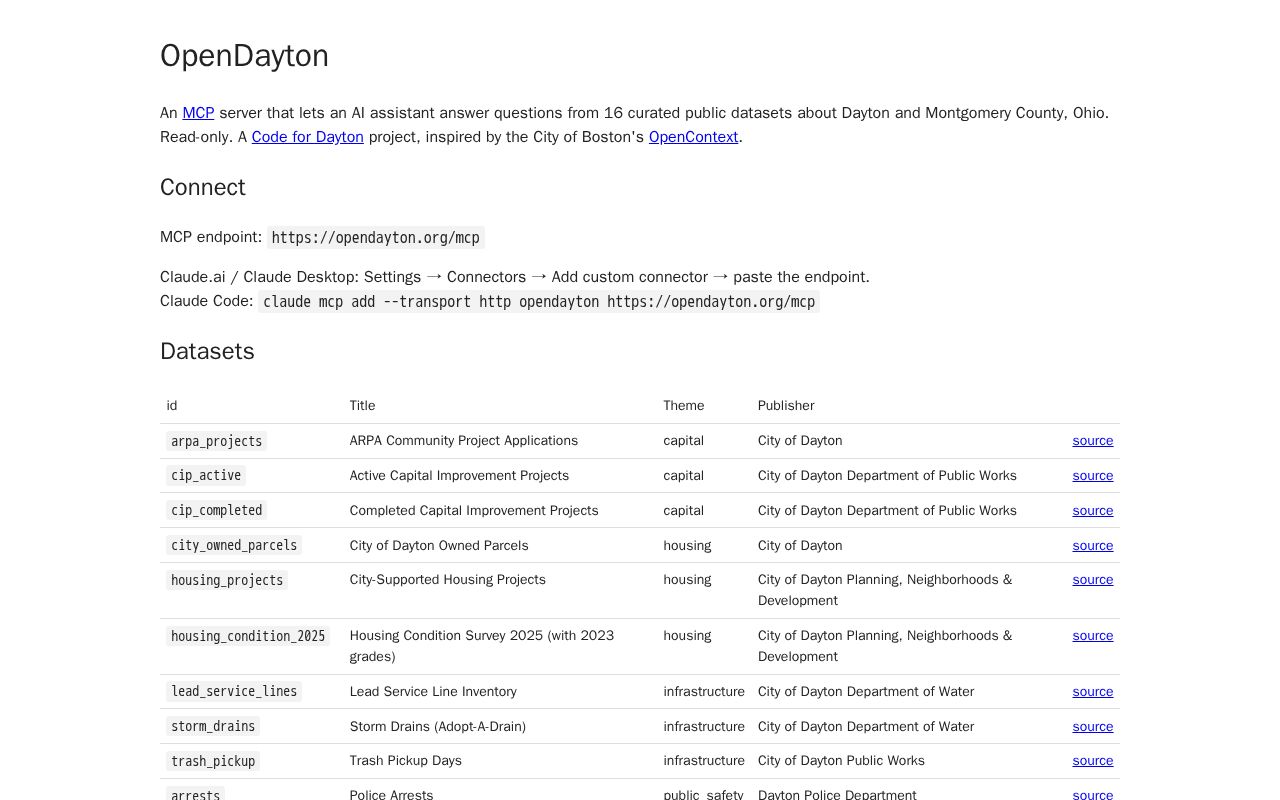Viewport: 1280px width, 800px height.
Task: Click the City of Dayton Public Works publisher
Action: pyautogui.click(x=841, y=761)
